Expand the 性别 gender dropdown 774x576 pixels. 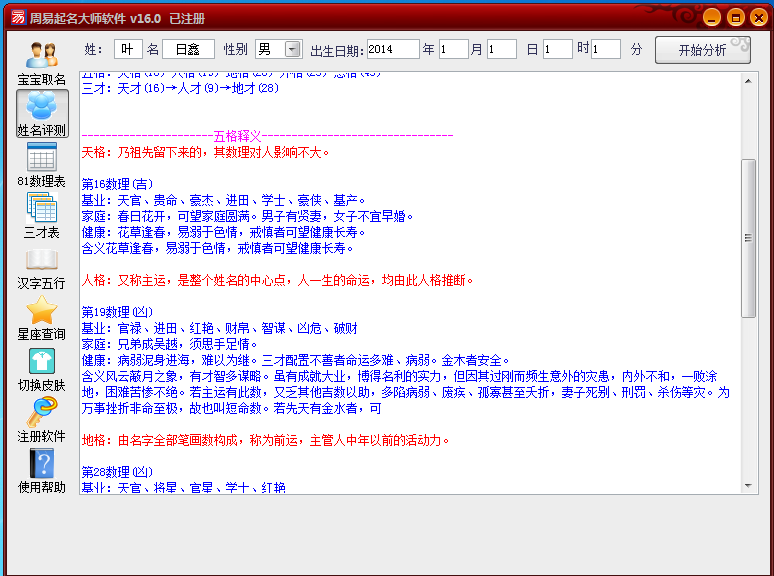292,49
